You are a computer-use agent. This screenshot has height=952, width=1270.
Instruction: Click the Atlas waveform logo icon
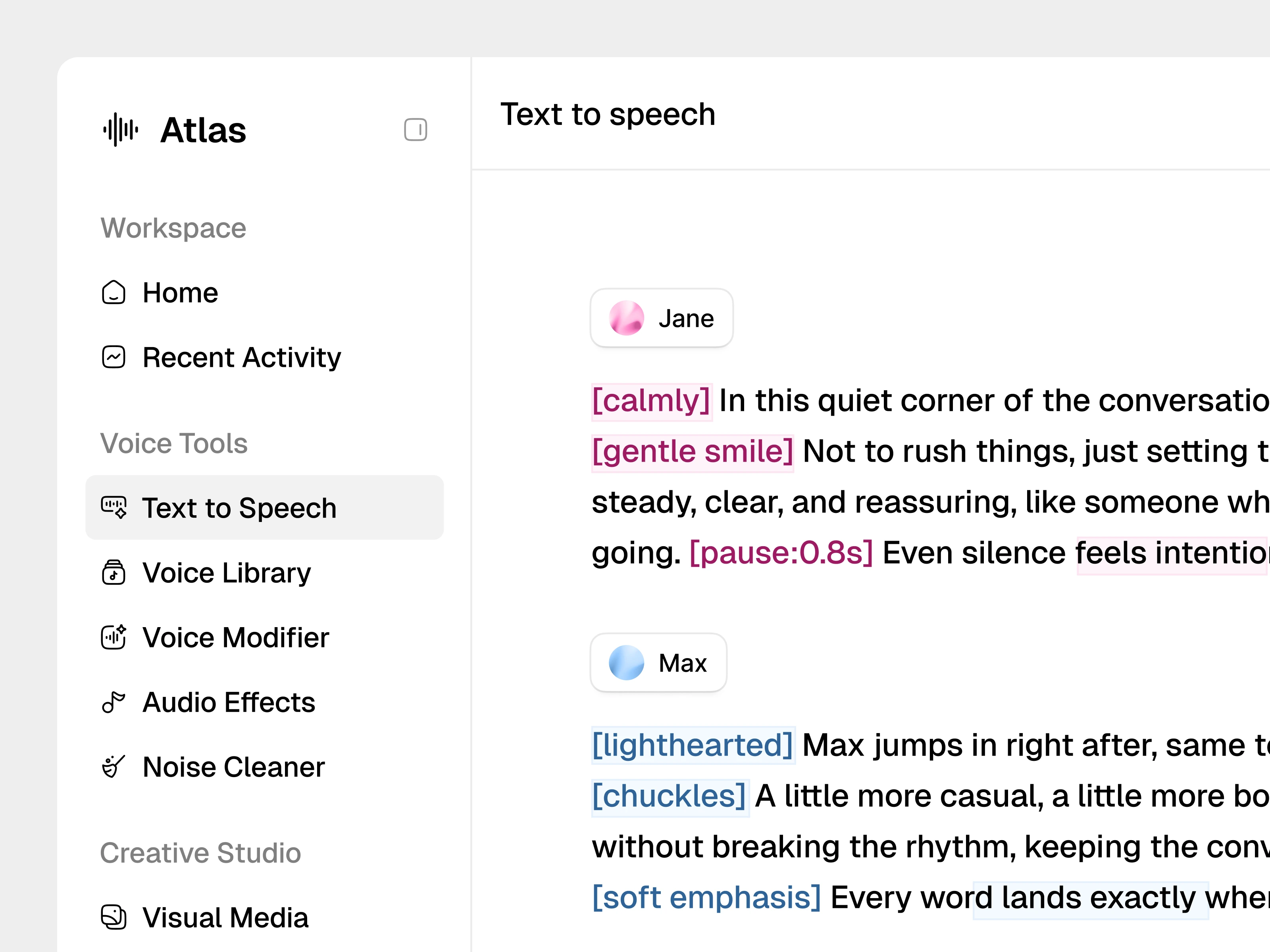pos(121,130)
